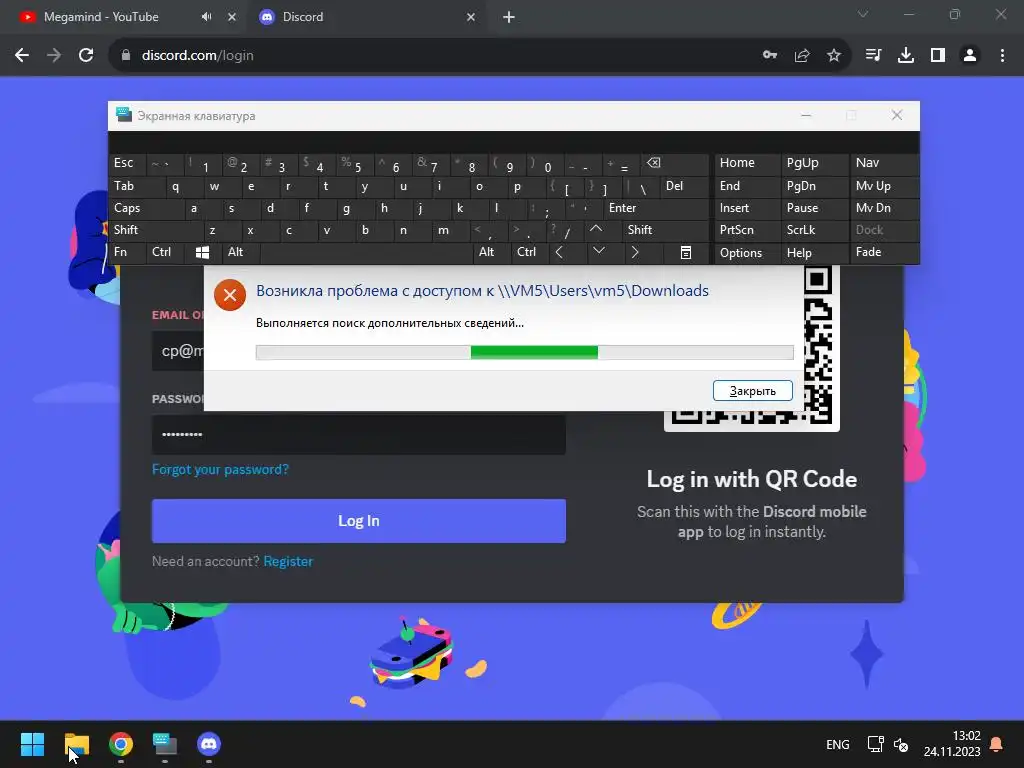Click Mv Dn on on-screen keyboard

[884, 208]
